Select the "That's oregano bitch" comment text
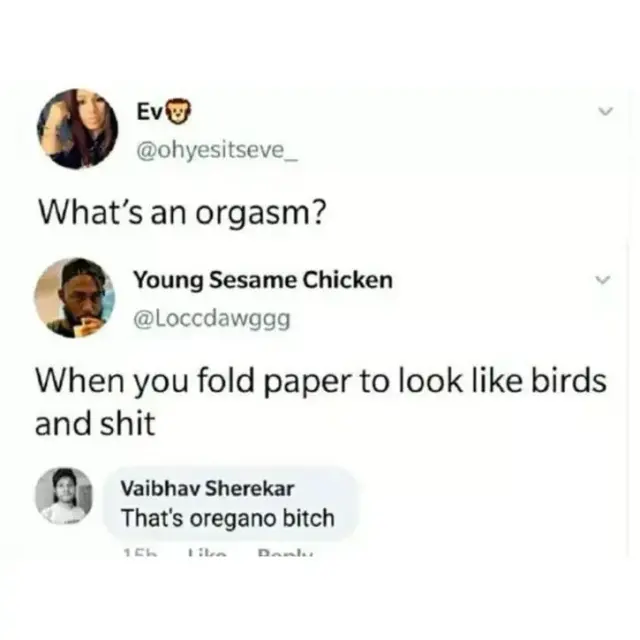 (x=228, y=518)
